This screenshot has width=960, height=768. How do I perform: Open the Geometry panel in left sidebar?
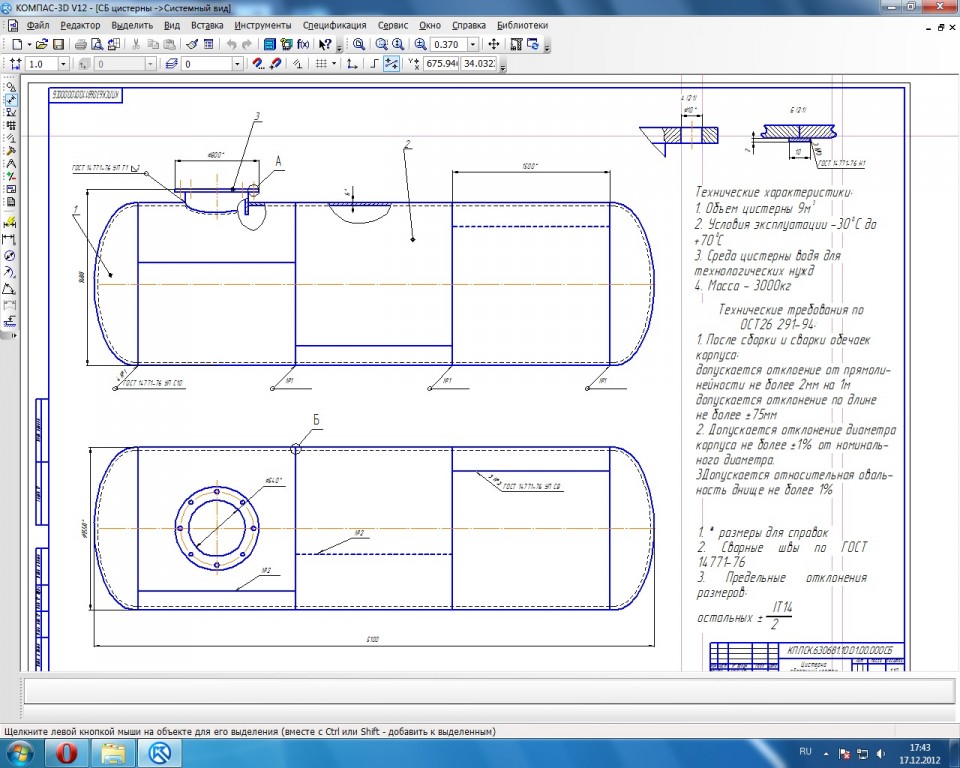pos(11,86)
